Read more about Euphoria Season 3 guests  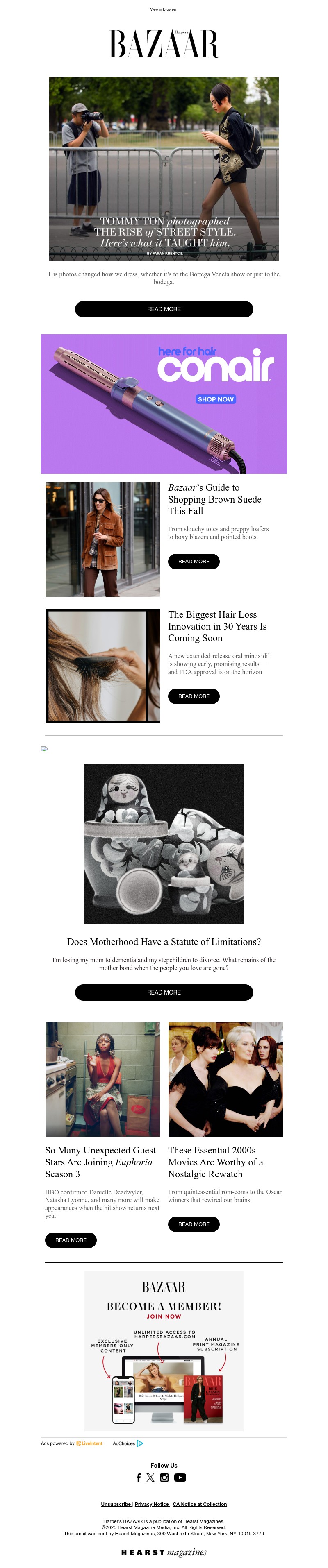click(x=71, y=1240)
